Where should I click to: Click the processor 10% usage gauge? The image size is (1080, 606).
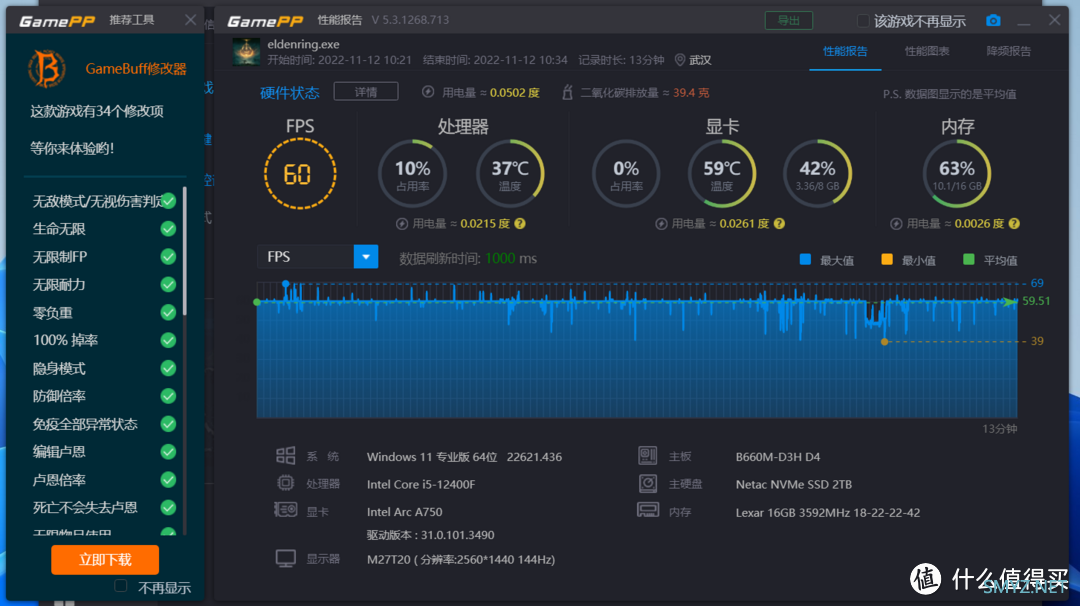412,174
